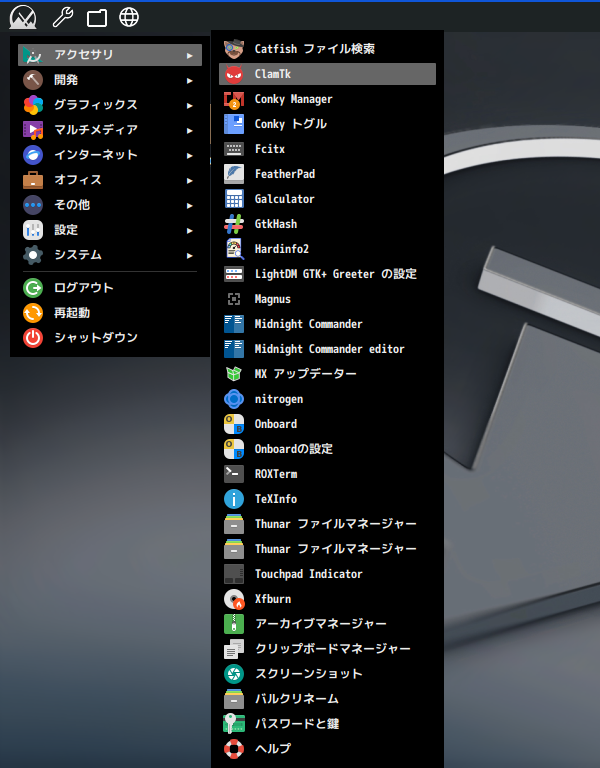Screen dimensions: 600x768
Task: Click the GtkHash hash-symbol icon
Action: pyautogui.click(x=234, y=224)
